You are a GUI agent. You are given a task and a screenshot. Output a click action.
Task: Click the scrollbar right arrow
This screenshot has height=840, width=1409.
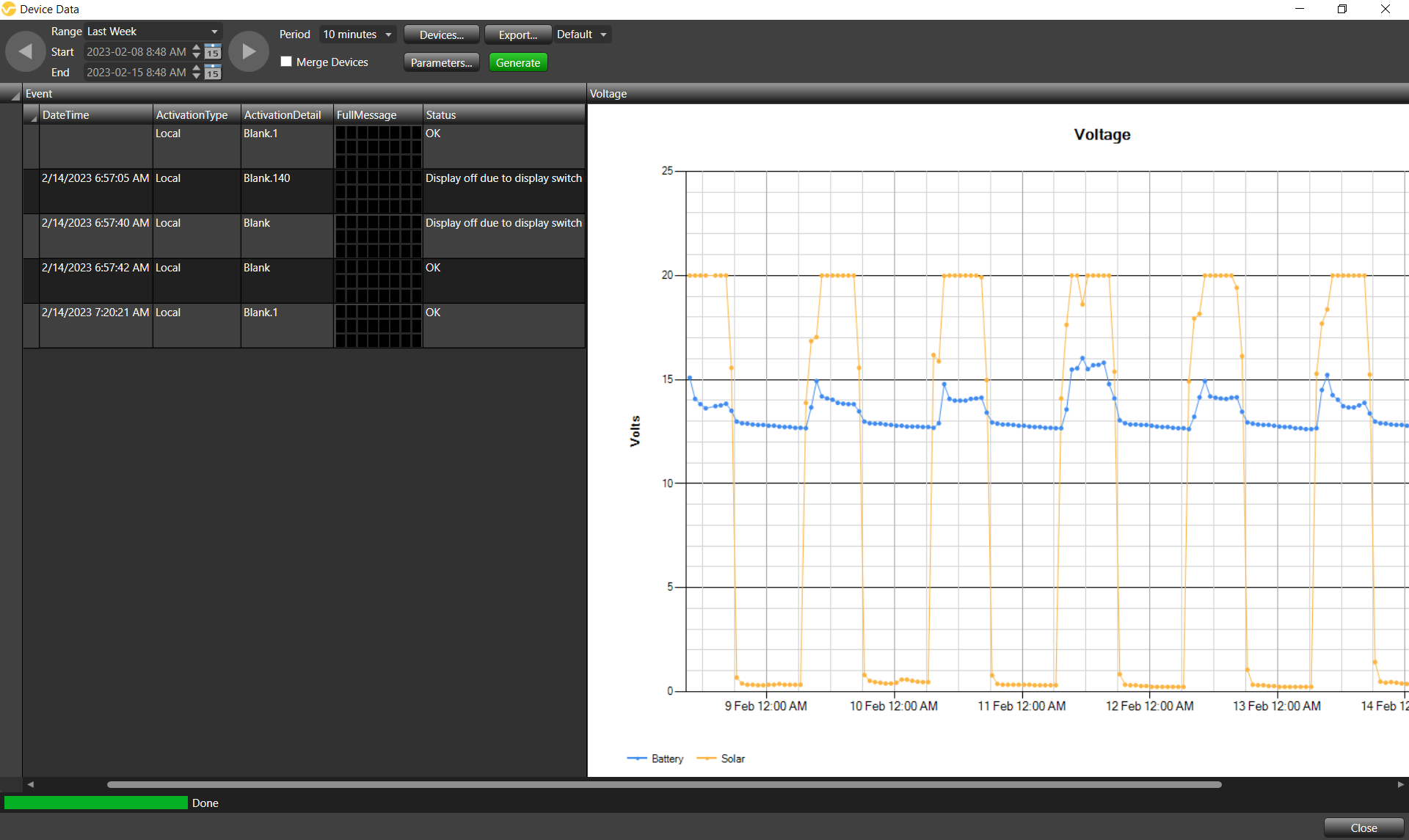click(1401, 784)
